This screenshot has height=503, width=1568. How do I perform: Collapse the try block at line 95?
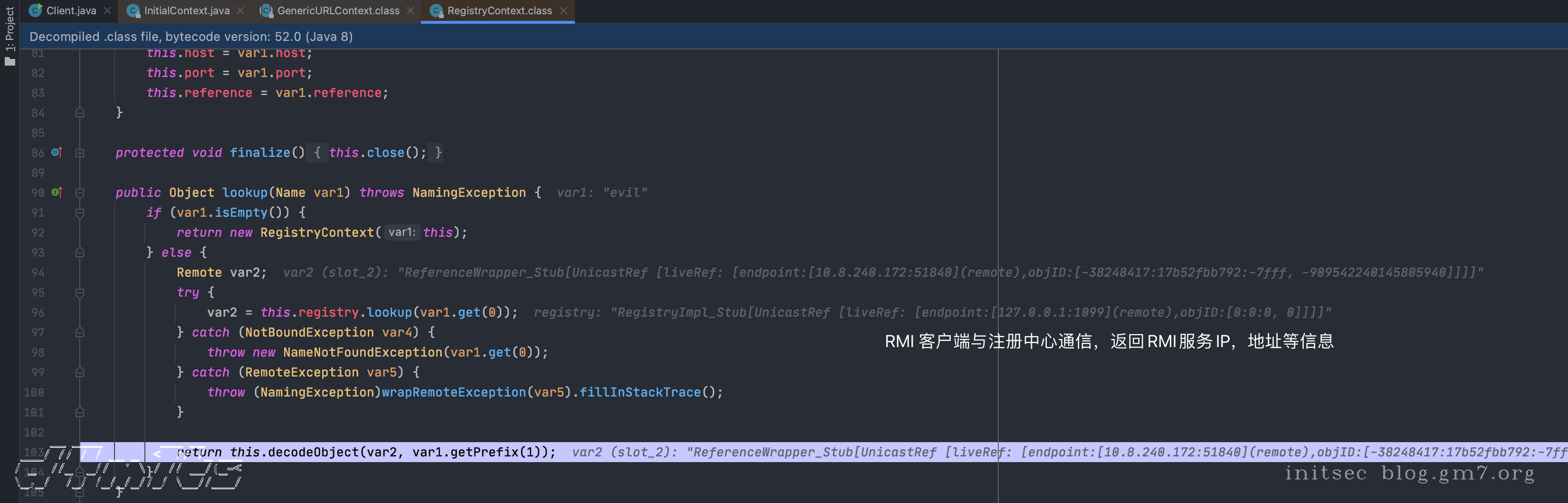80,293
